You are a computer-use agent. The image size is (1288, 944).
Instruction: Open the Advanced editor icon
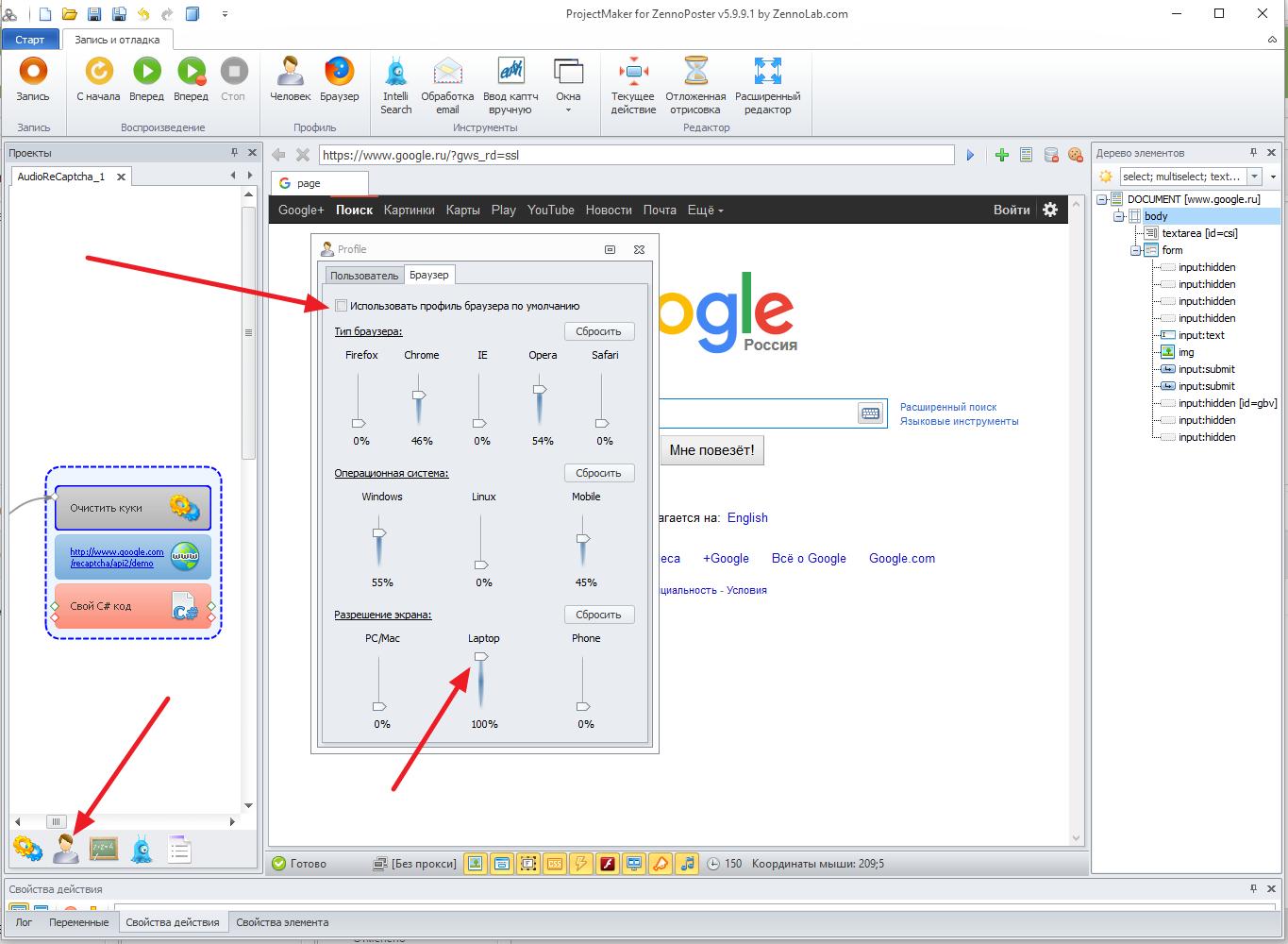coord(767,73)
